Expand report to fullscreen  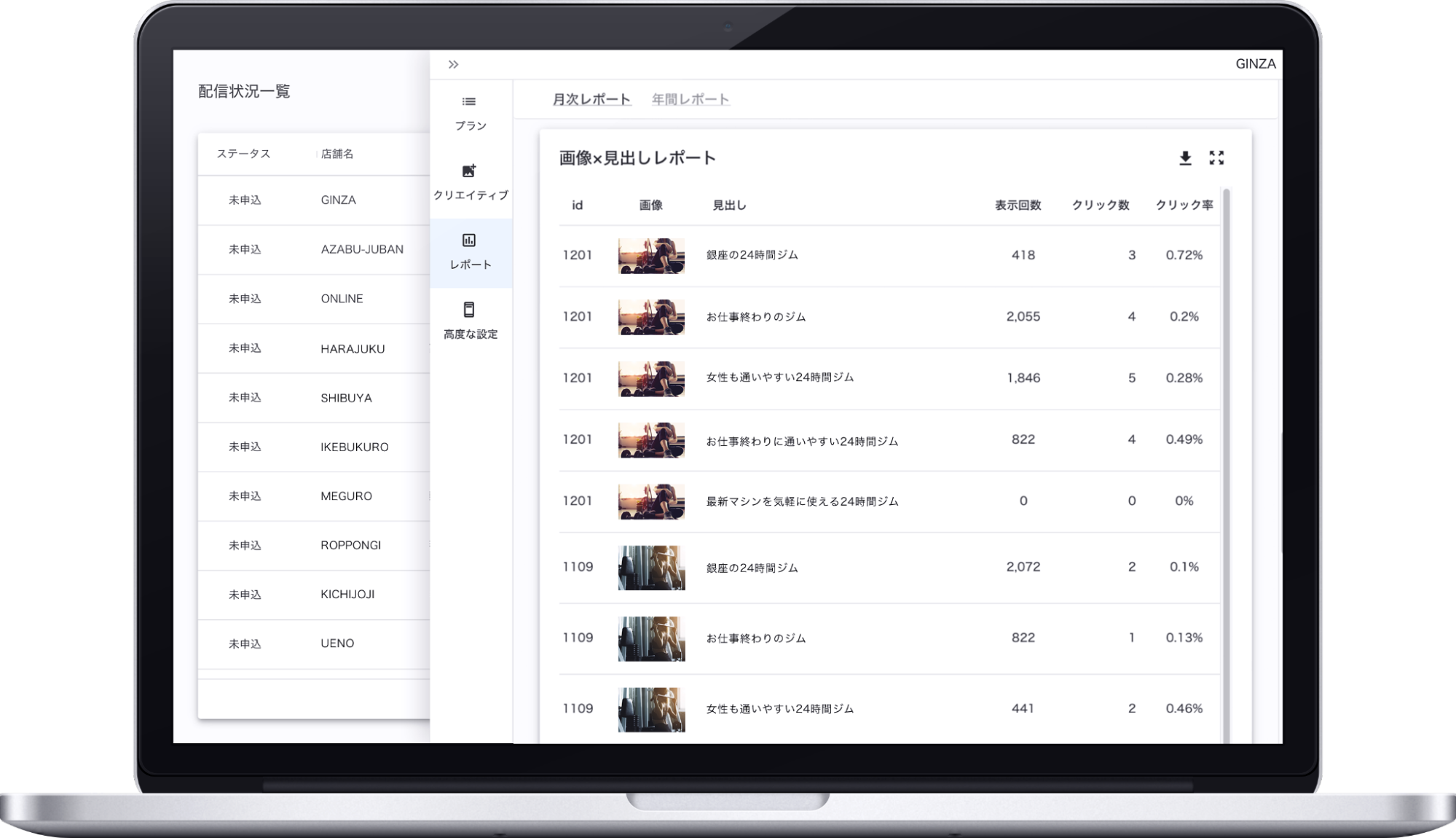(x=1216, y=158)
